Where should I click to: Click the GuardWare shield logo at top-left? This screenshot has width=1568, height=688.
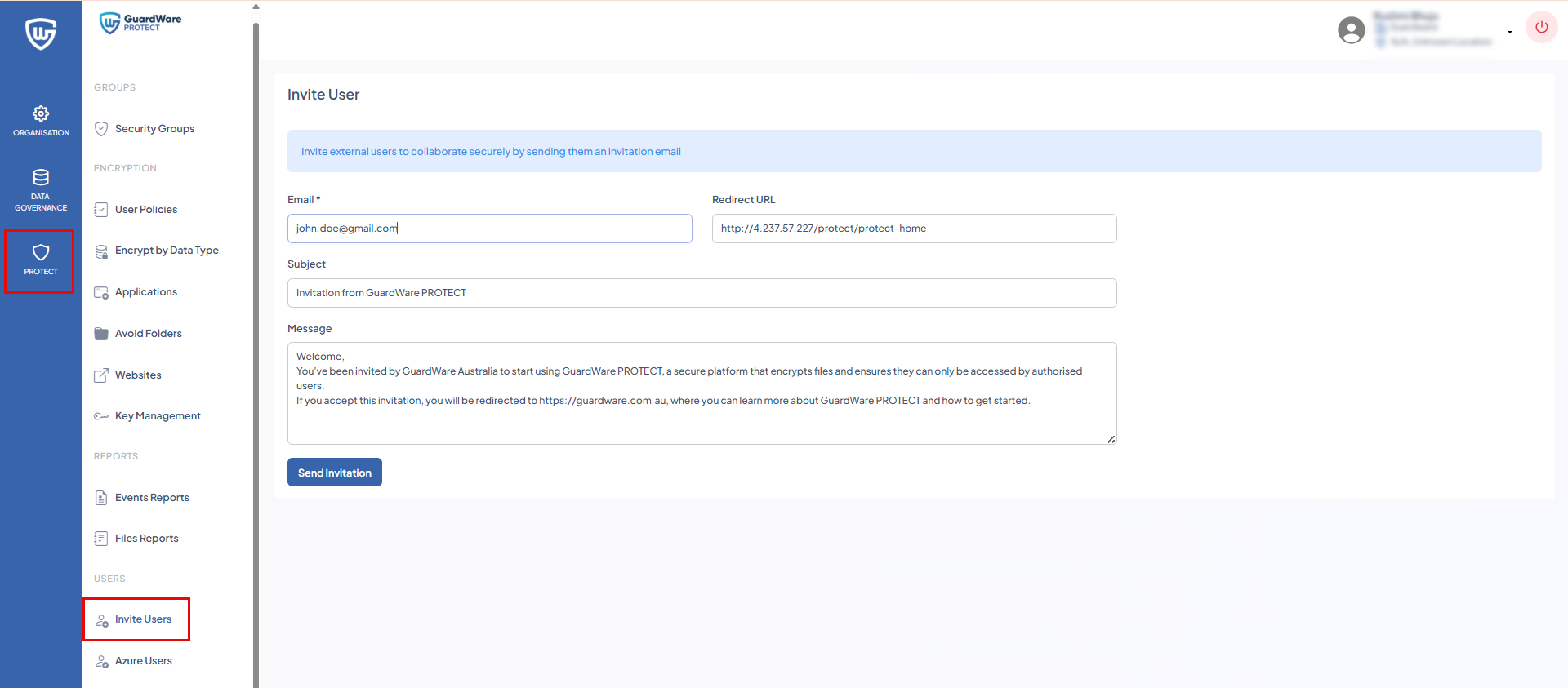[41, 33]
